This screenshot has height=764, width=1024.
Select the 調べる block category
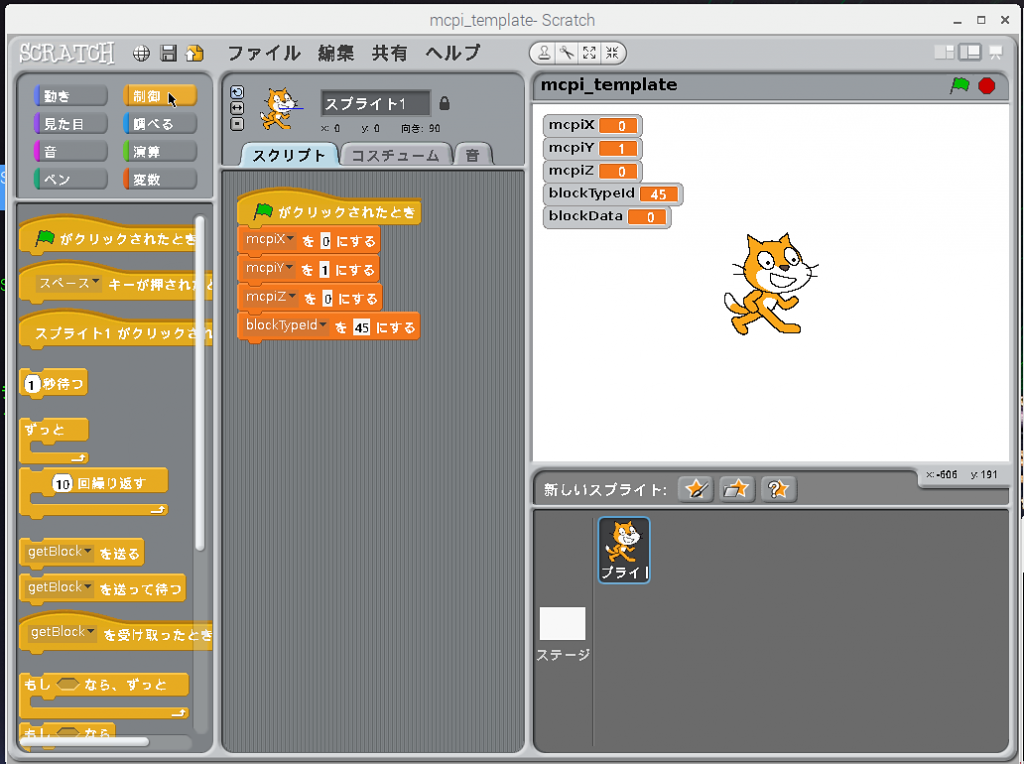(x=160, y=123)
